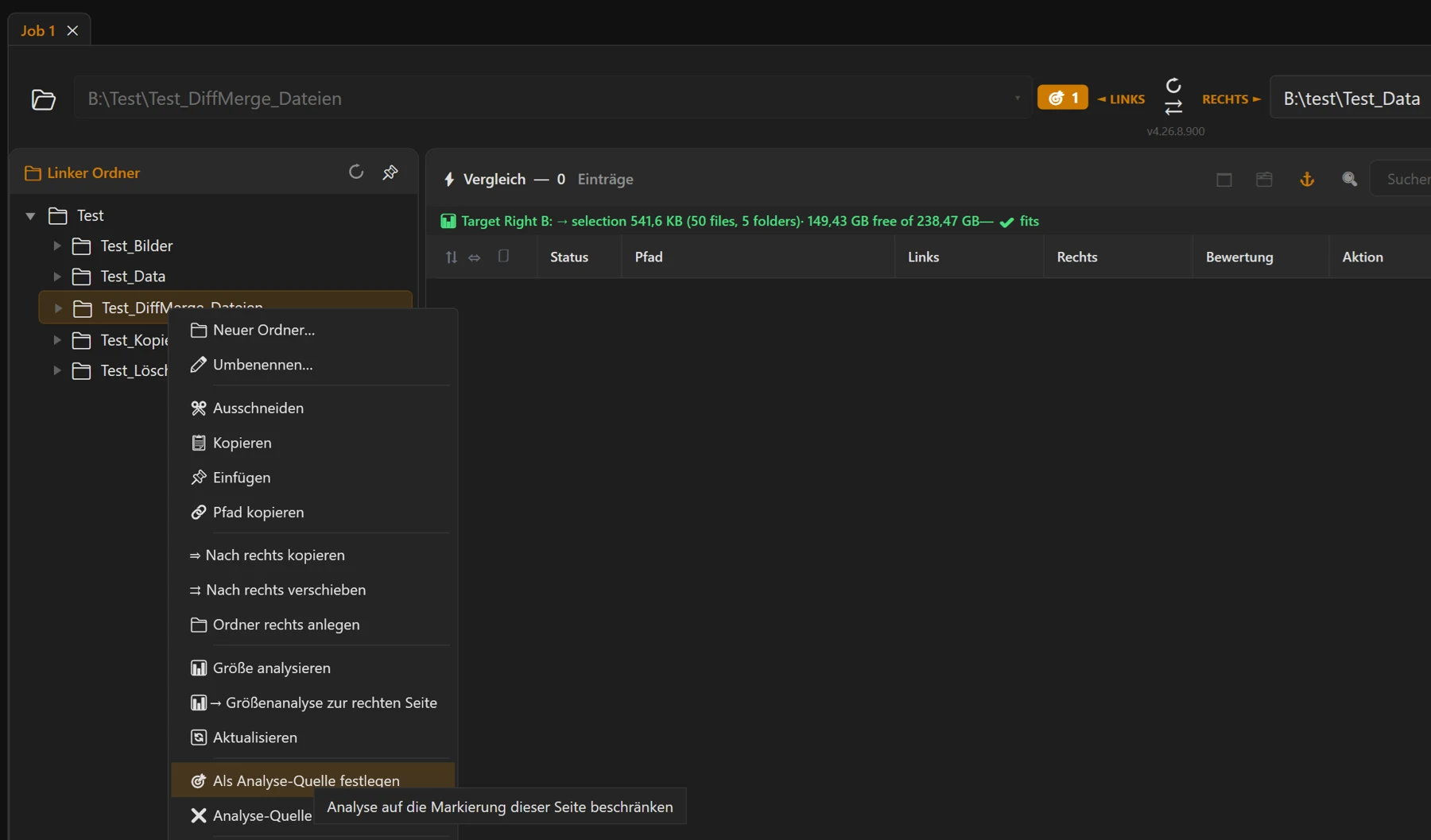The image size is (1431, 840).
Task: Click the checkbox column header icon
Action: tap(503, 256)
